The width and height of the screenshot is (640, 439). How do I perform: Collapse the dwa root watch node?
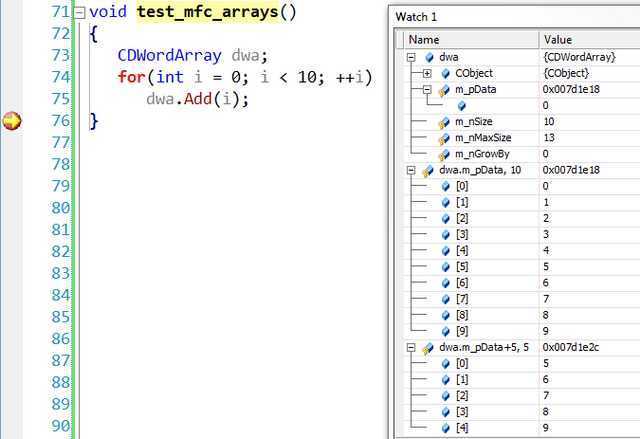411,58
